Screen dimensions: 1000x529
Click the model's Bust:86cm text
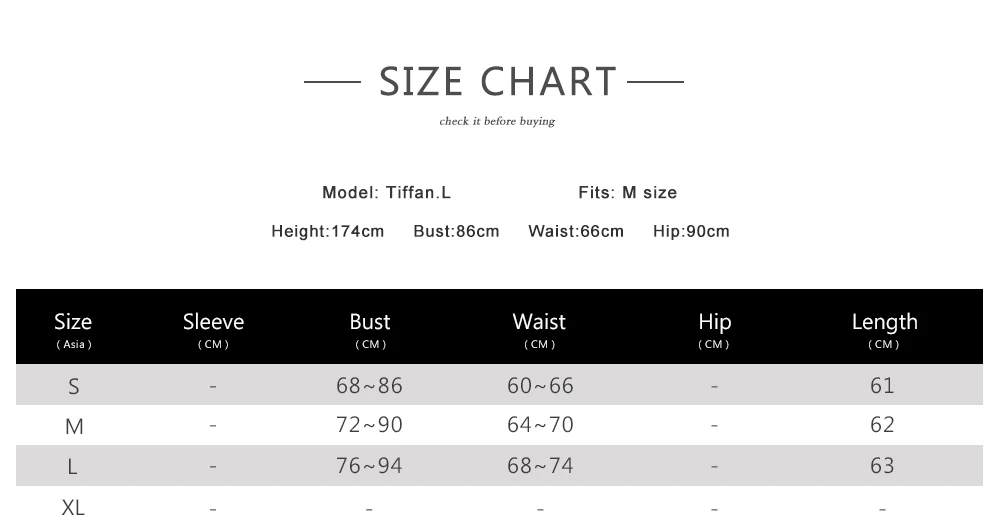tap(456, 231)
